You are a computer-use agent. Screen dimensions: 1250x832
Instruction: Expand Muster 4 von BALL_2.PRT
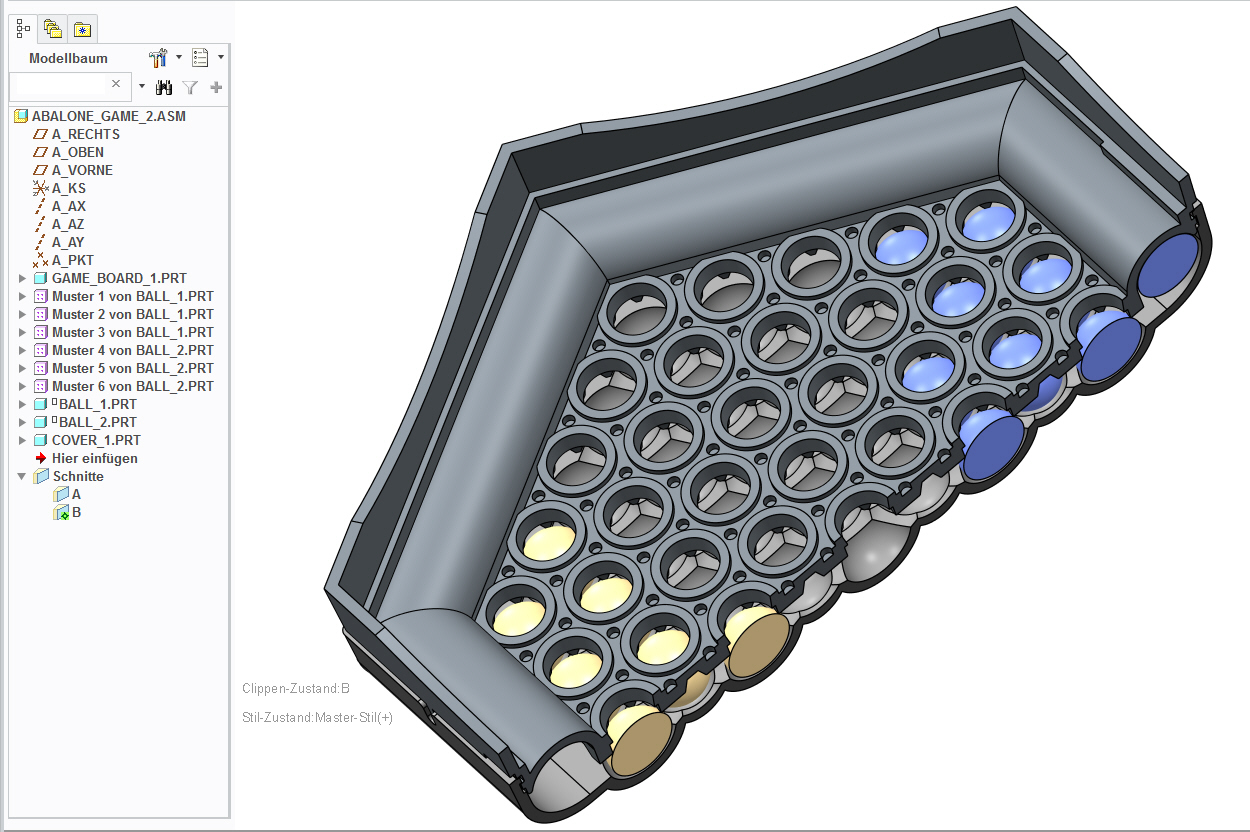tap(22, 350)
